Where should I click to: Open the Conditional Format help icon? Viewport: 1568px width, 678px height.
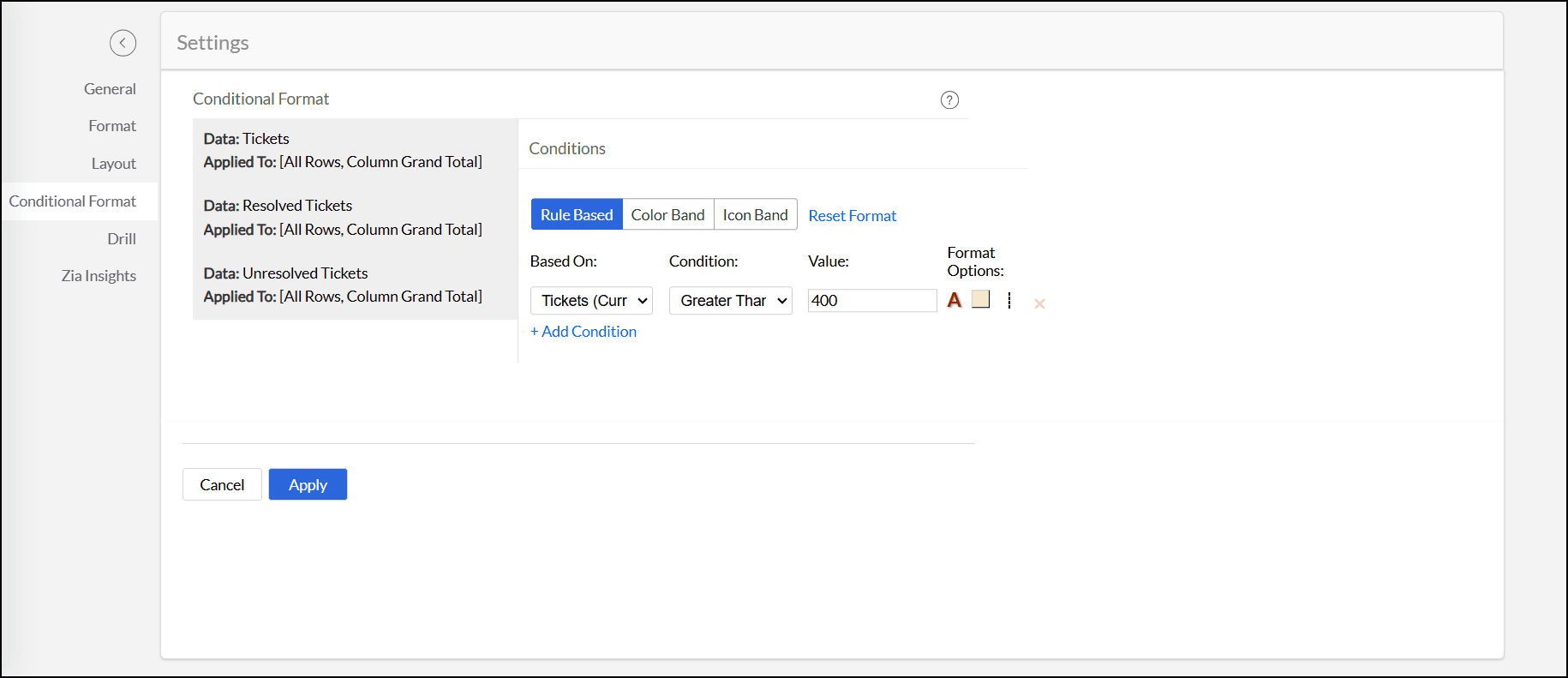pyautogui.click(x=949, y=100)
